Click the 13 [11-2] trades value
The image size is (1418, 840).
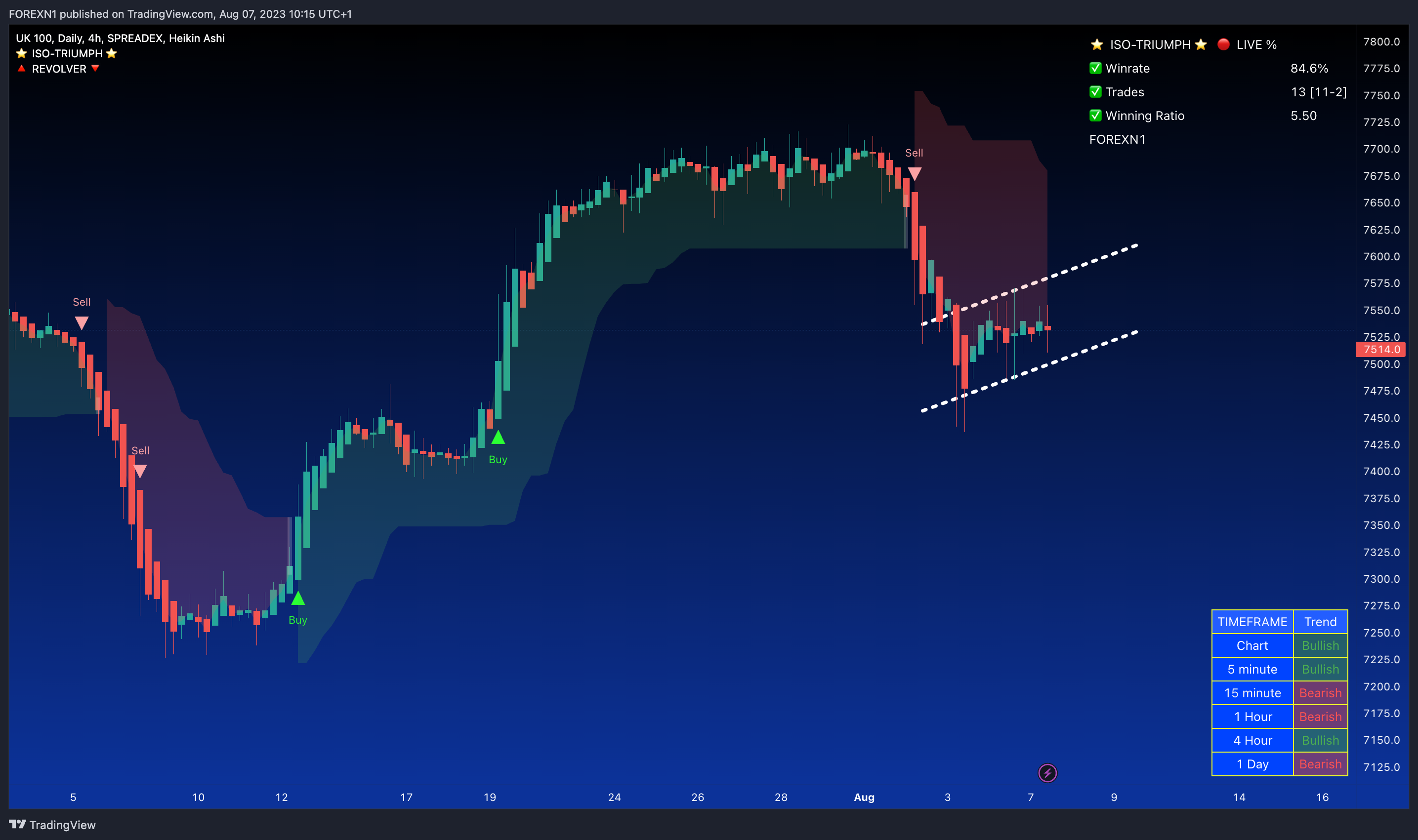tap(1319, 92)
